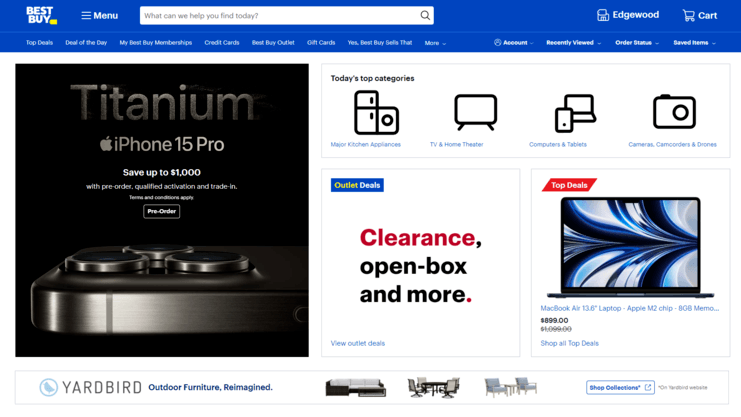Click the Yardbird logo

[90, 387]
